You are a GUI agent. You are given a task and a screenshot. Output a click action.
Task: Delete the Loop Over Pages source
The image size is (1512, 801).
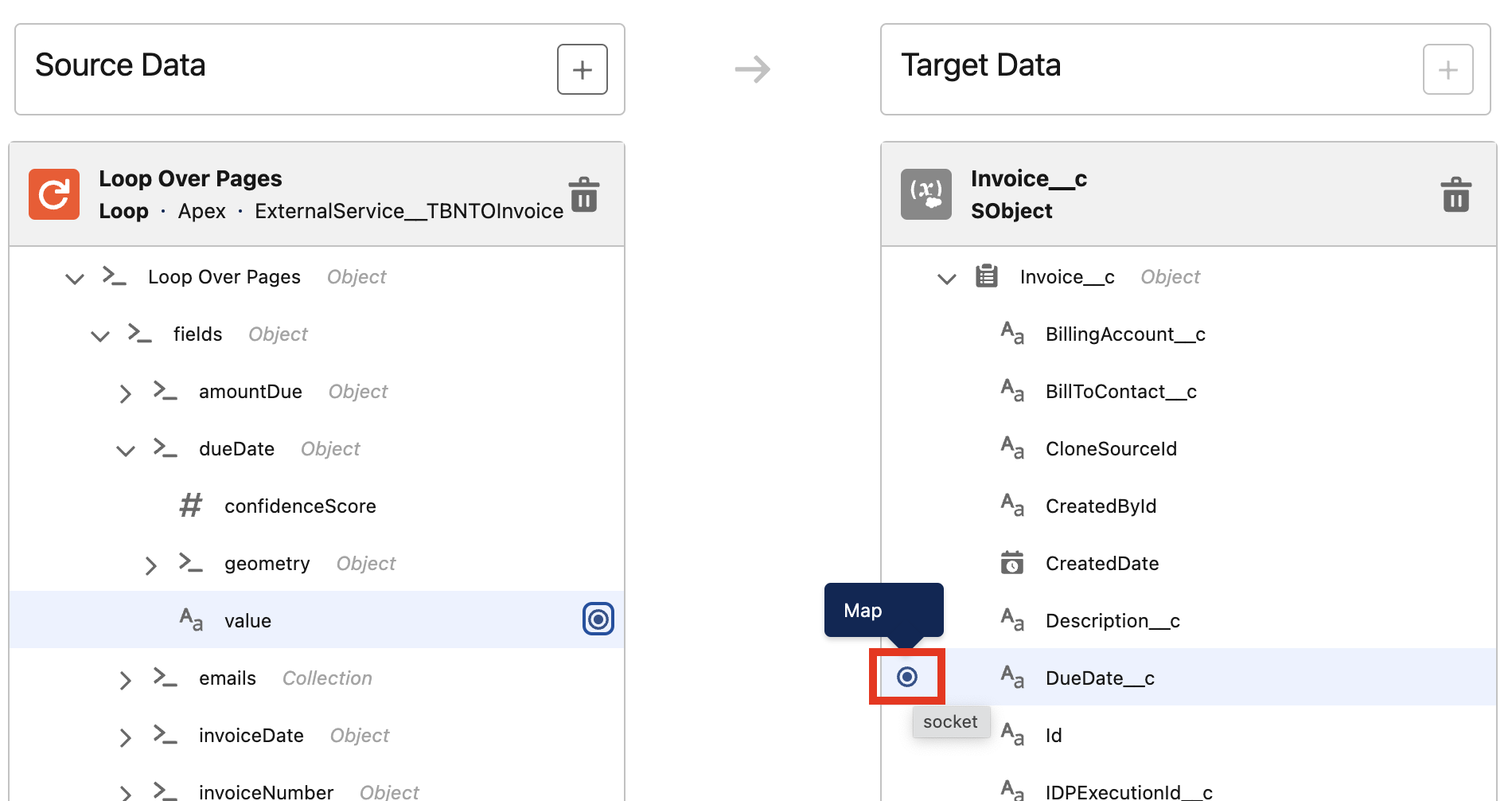[584, 194]
